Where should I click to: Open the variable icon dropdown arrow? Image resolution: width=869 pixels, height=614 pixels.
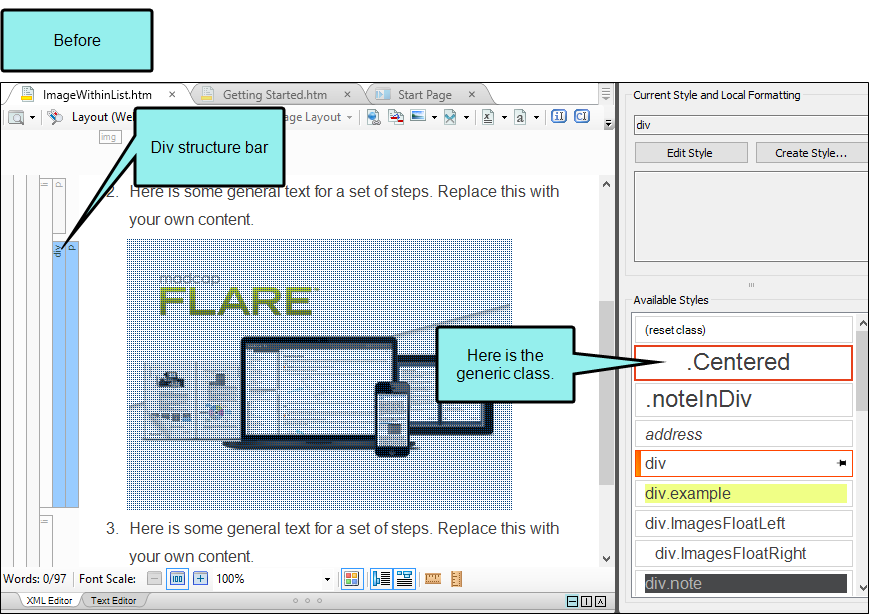click(x=504, y=117)
